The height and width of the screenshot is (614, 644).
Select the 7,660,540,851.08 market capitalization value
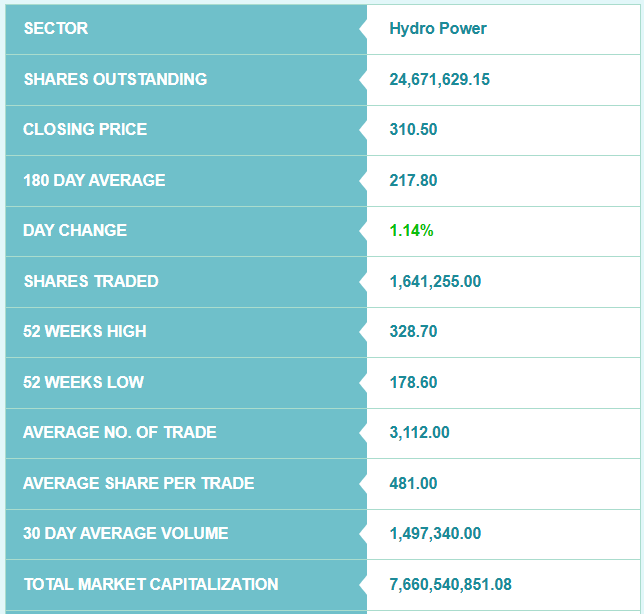(x=450, y=585)
